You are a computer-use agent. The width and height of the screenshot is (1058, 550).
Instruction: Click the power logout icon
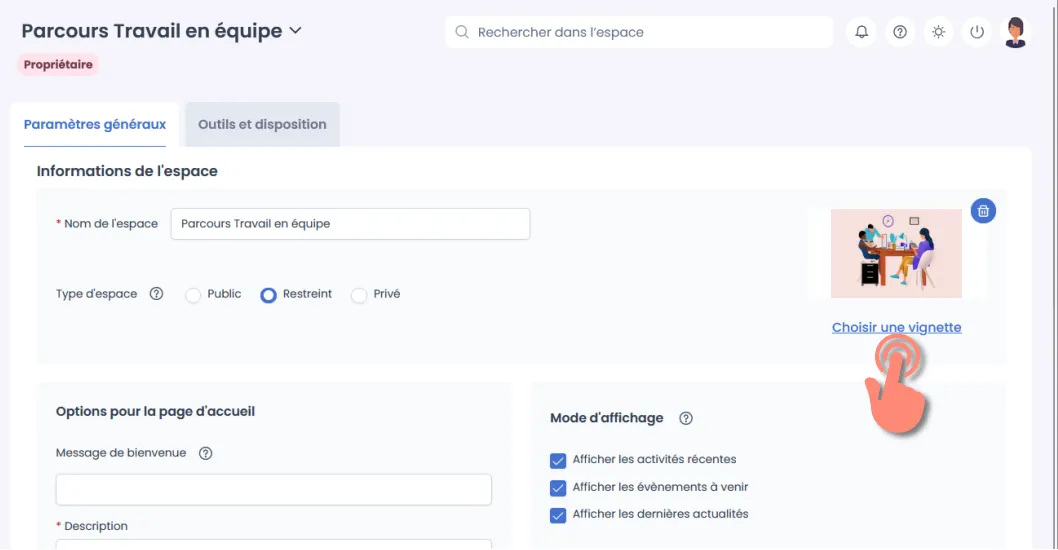(977, 32)
